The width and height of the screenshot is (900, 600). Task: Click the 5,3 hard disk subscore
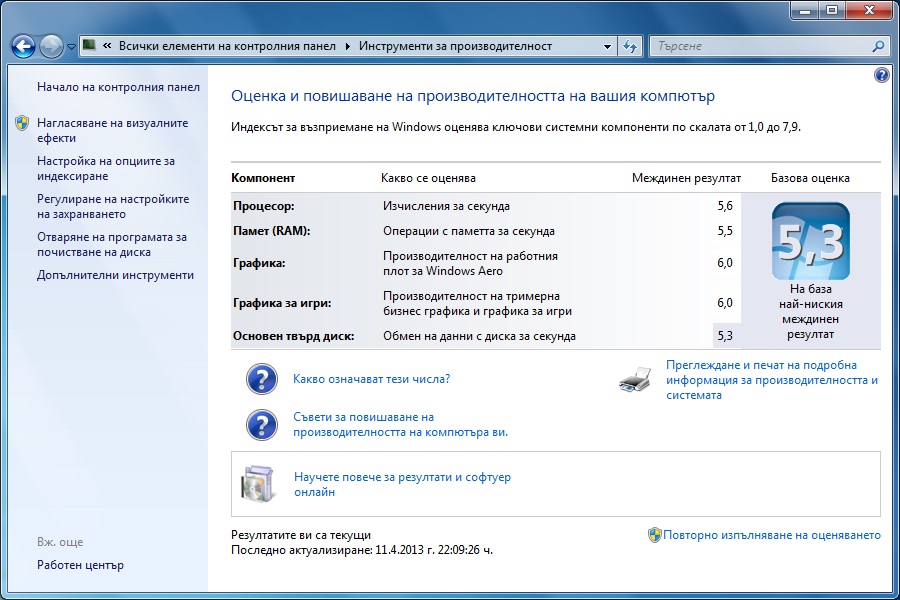tap(725, 336)
